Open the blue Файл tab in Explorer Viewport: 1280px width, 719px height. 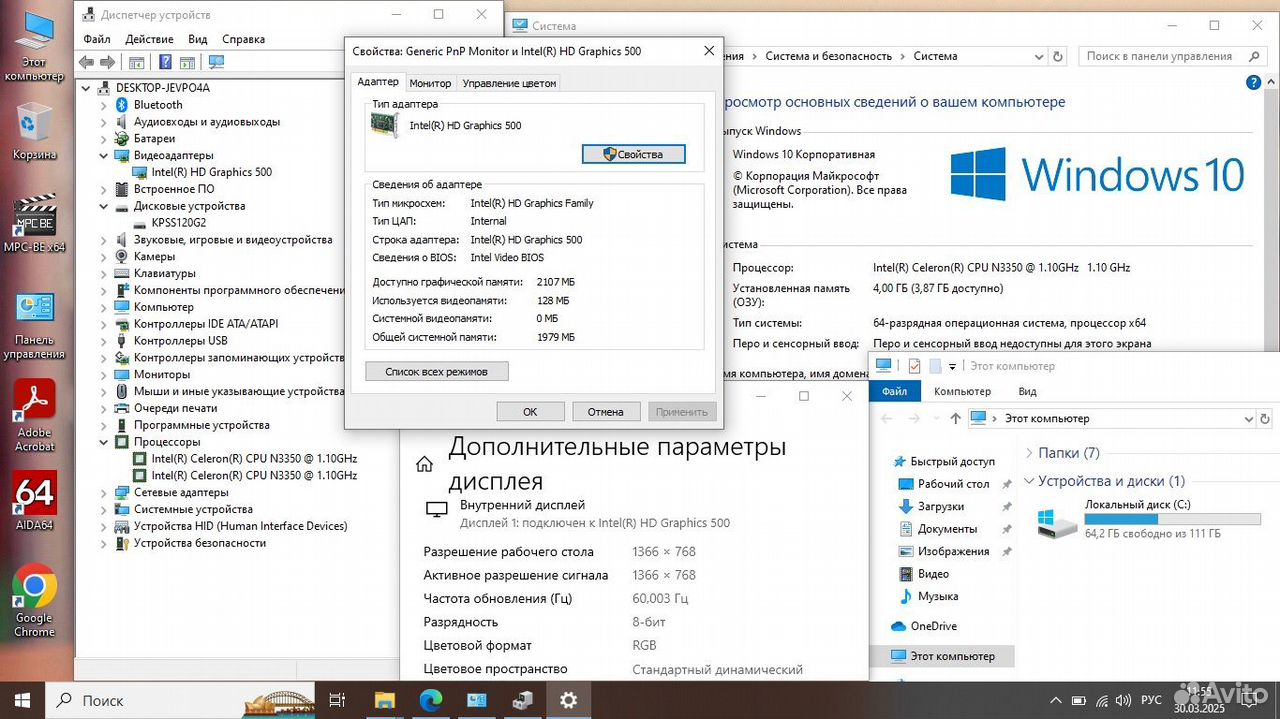[895, 391]
